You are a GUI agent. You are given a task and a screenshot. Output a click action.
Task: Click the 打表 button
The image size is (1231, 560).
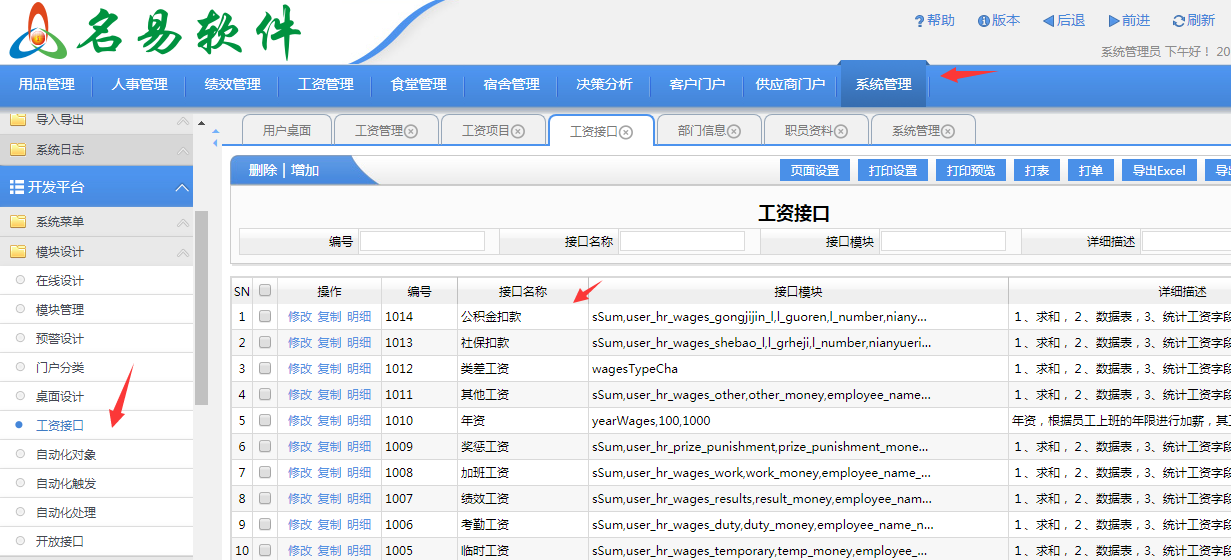1037,170
